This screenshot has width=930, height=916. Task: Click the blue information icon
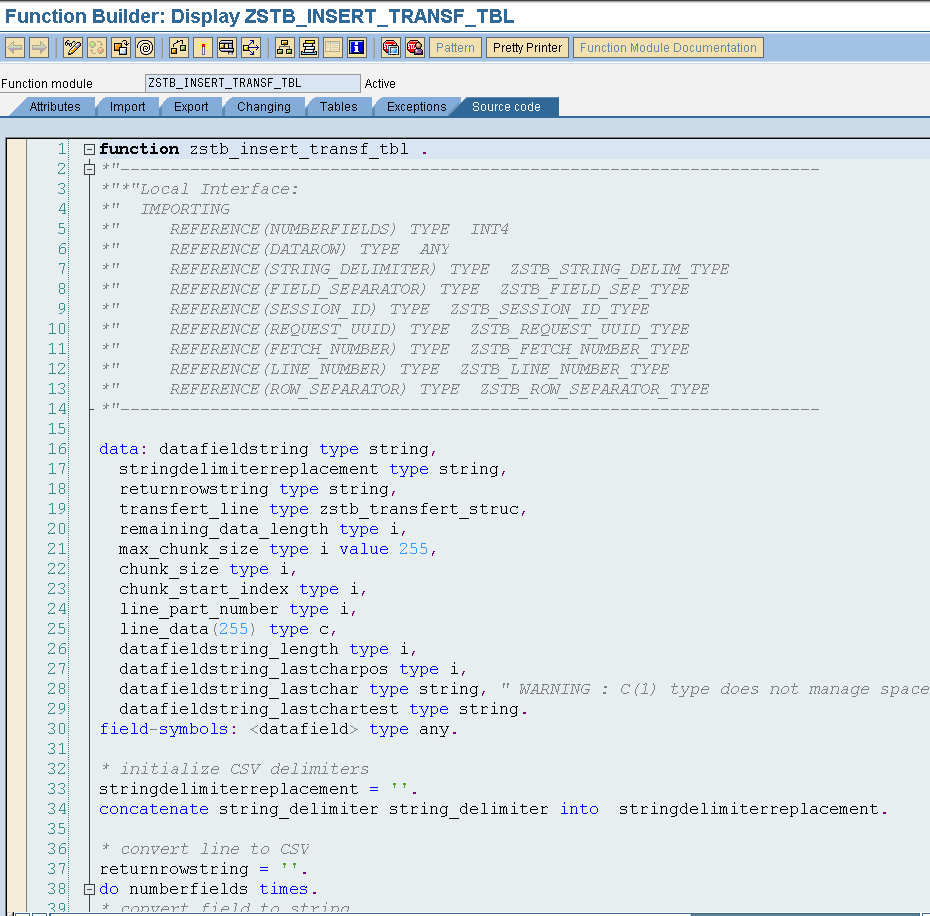(356, 46)
